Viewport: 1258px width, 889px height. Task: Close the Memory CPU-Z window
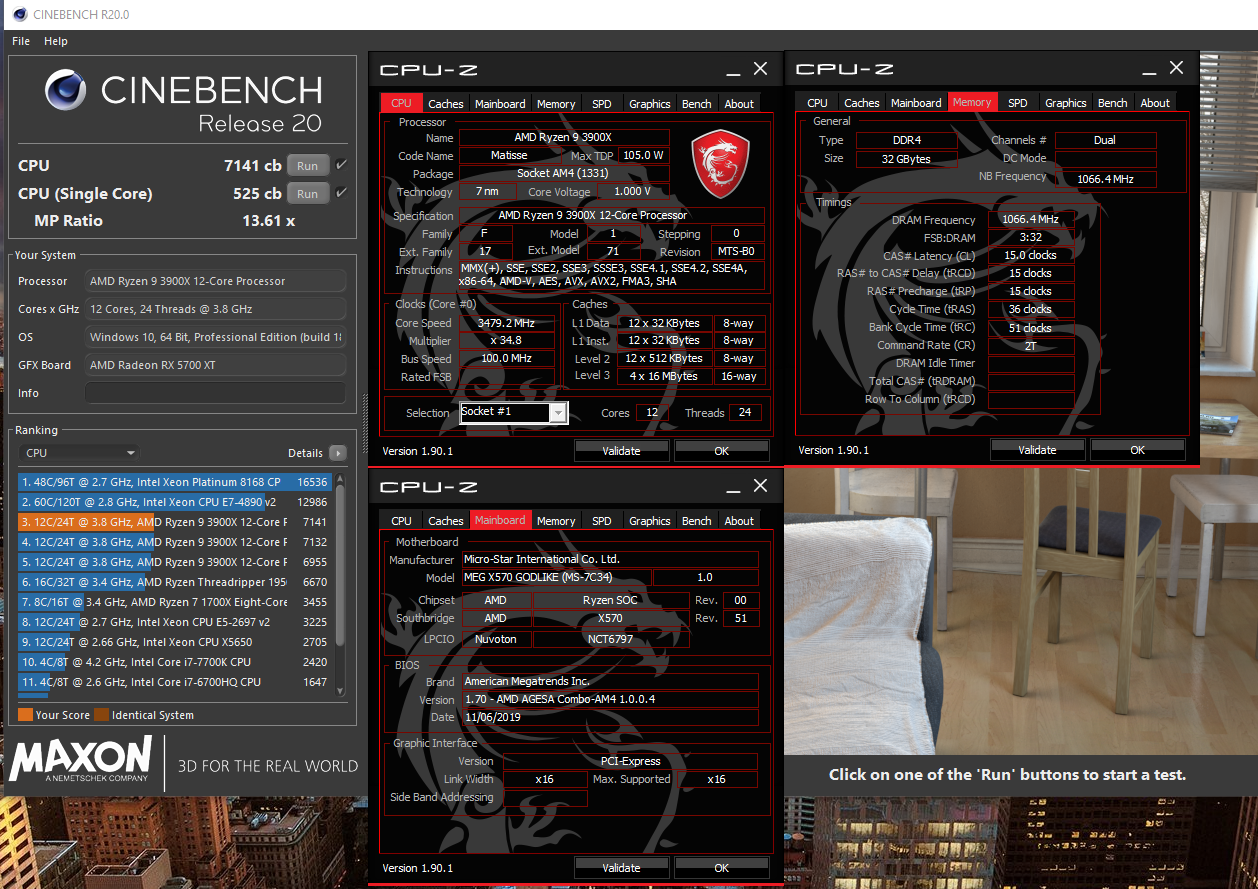[1176, 68]
